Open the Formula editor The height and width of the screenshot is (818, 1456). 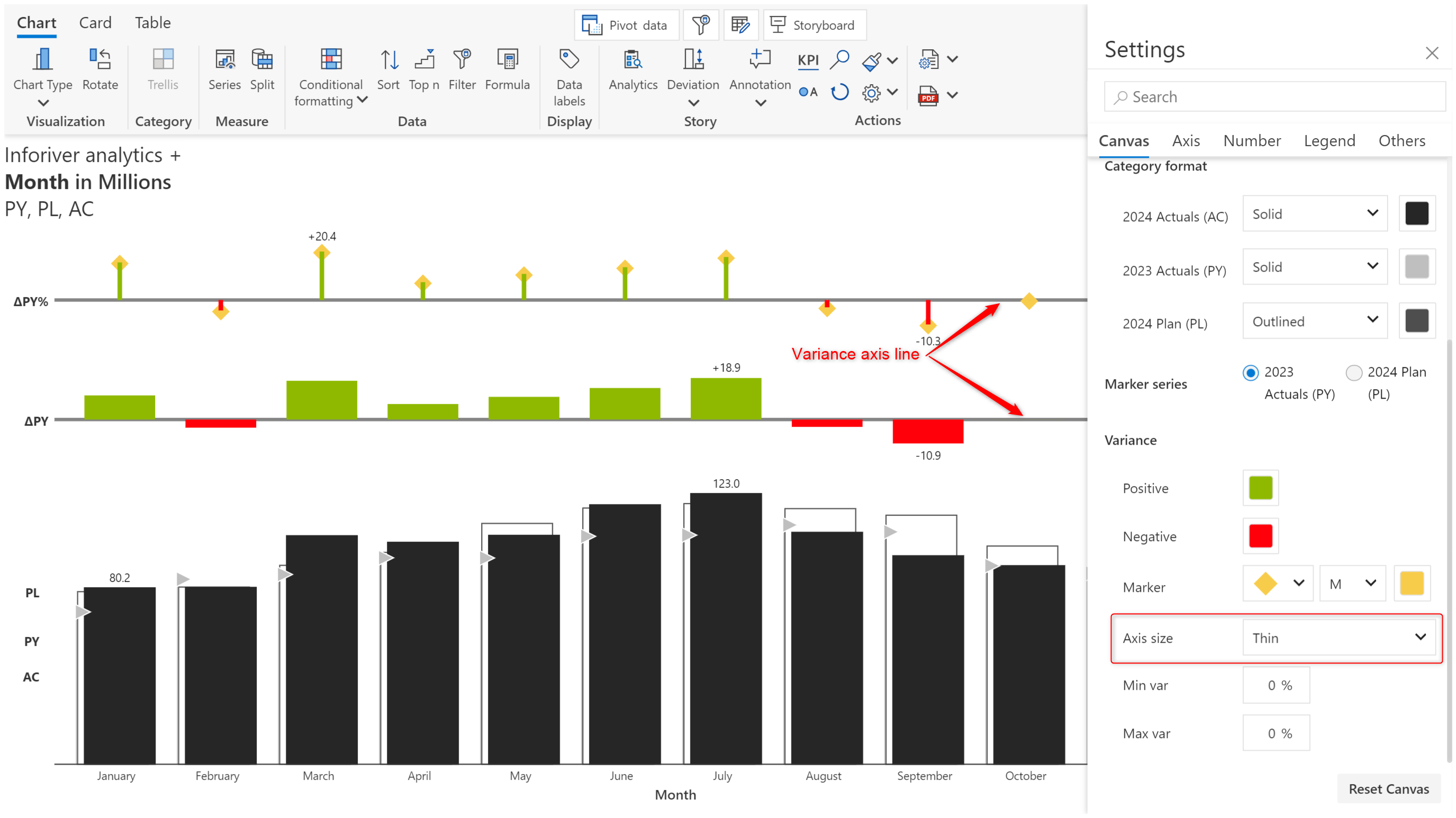click(507, 69)
